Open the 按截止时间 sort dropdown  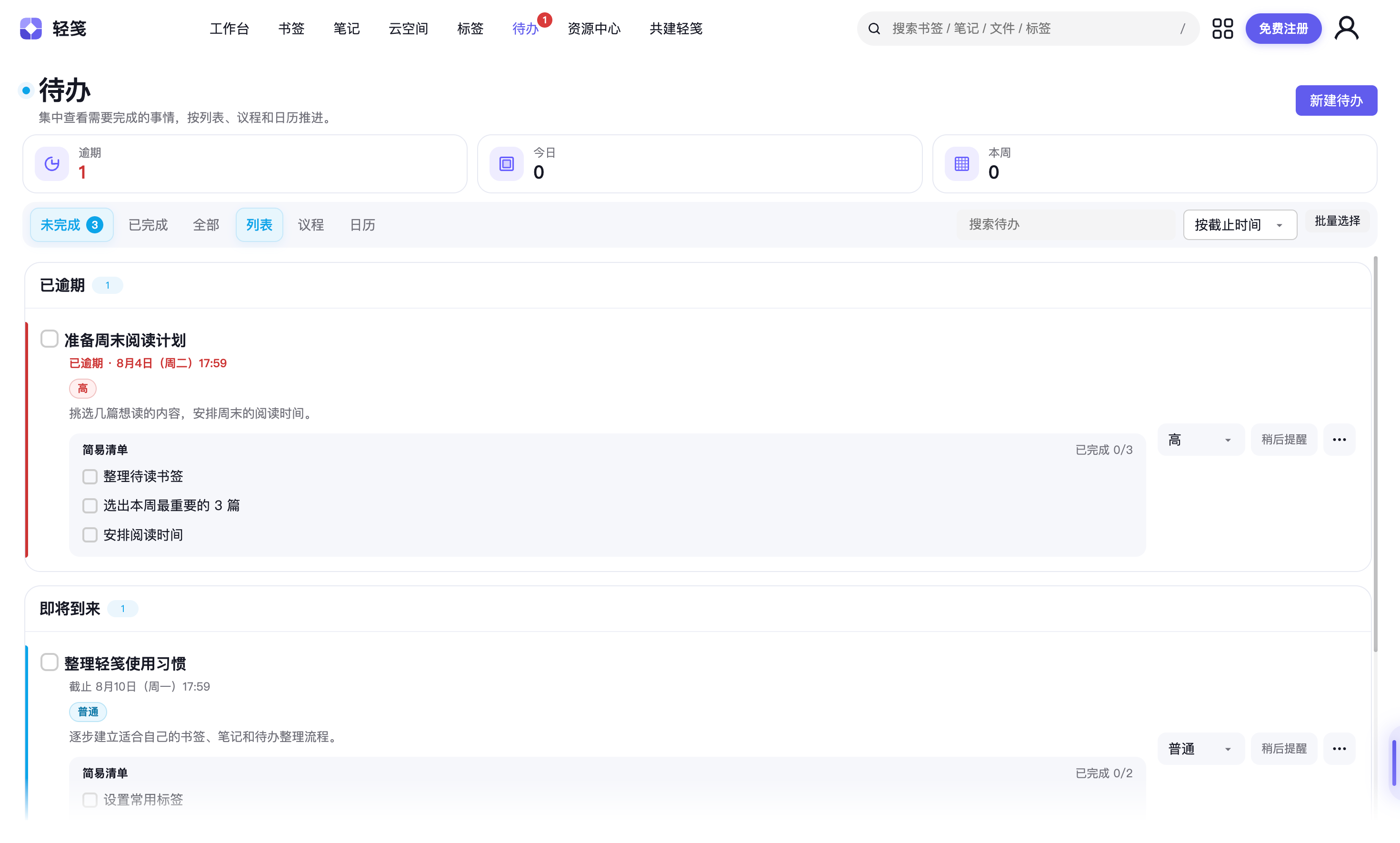pos(1240,225)
